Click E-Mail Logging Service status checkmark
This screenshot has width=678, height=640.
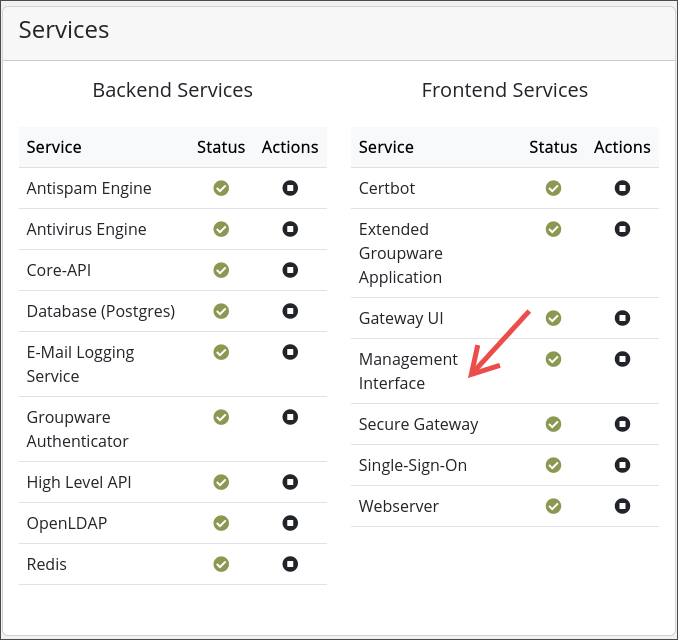pos(221,352)
